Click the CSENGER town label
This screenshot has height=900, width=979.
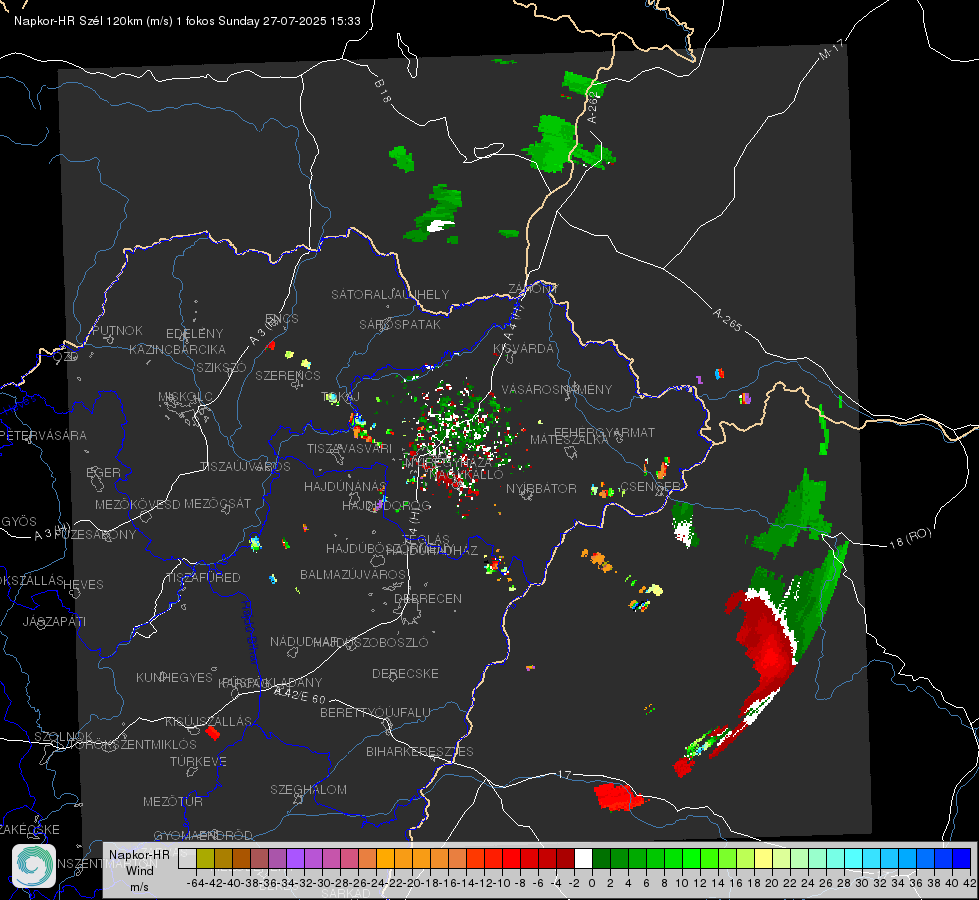coord(651,487)
